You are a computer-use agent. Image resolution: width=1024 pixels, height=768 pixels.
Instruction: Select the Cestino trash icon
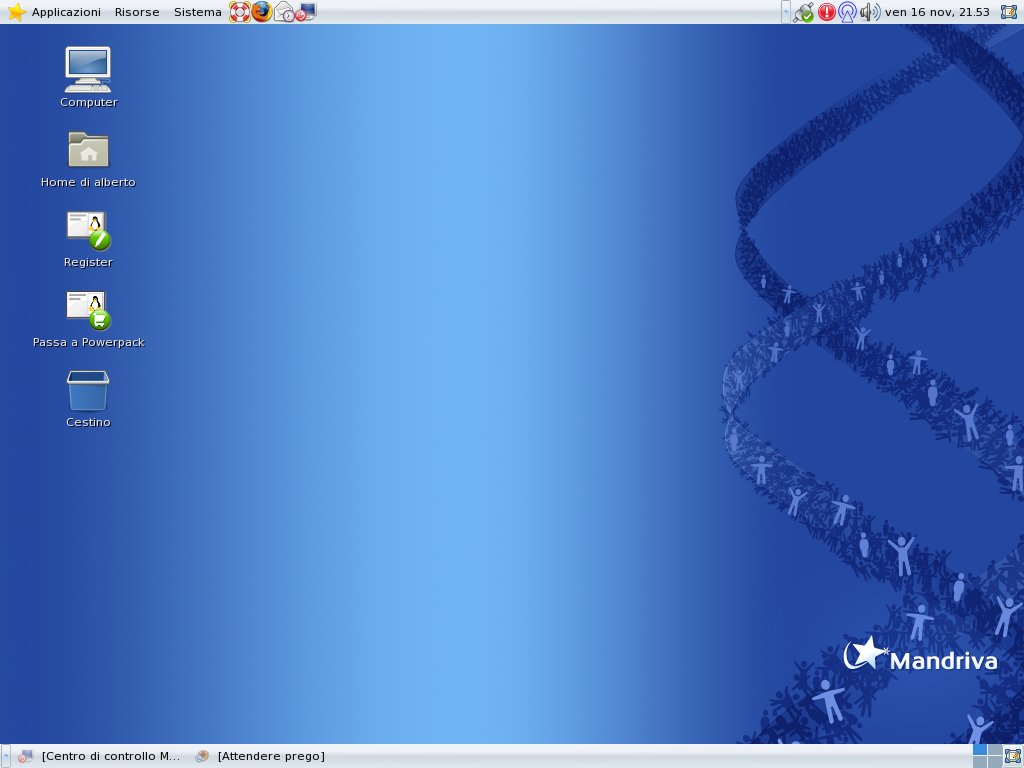coord(88,399)
